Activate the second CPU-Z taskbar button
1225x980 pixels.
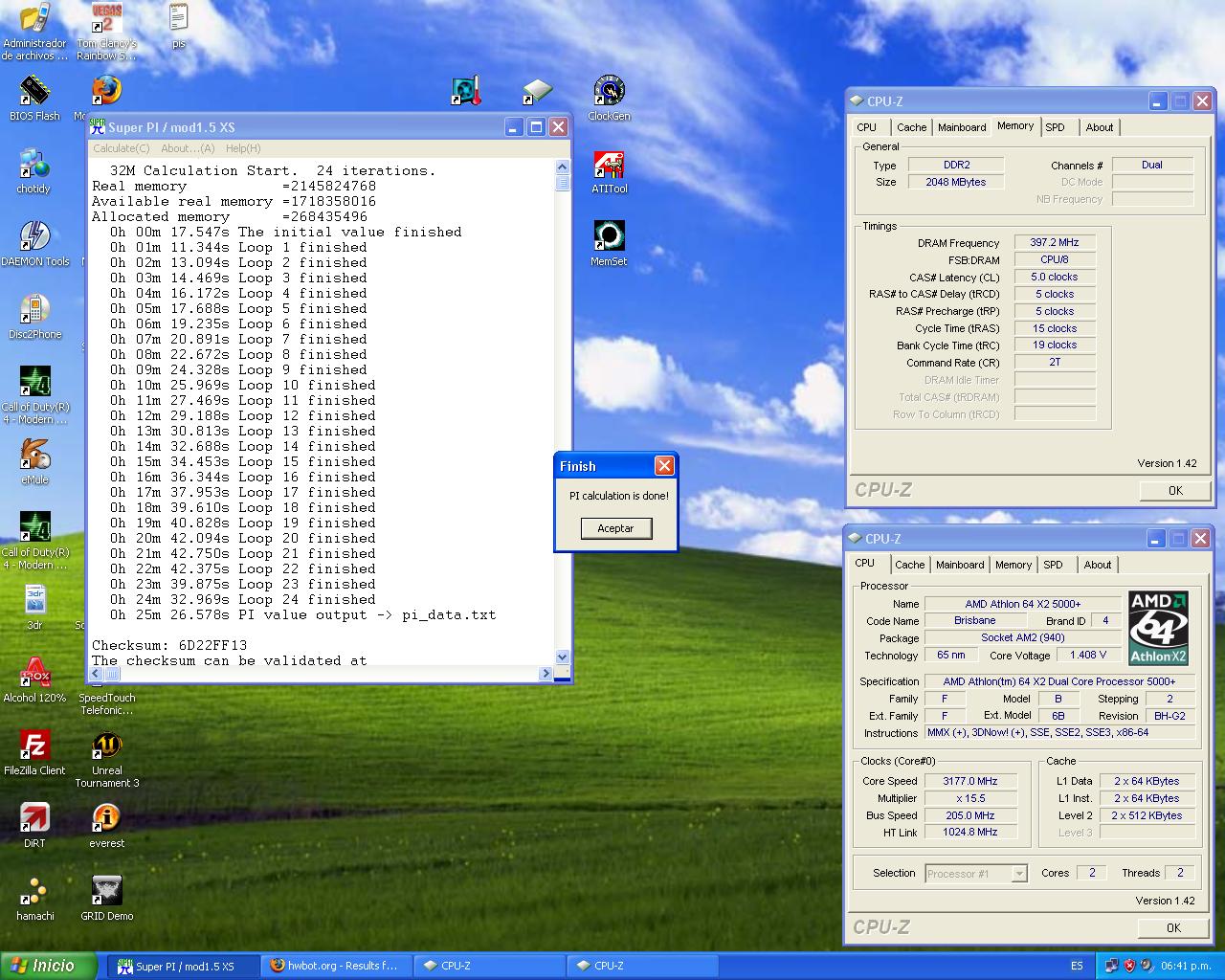[641, 966]
